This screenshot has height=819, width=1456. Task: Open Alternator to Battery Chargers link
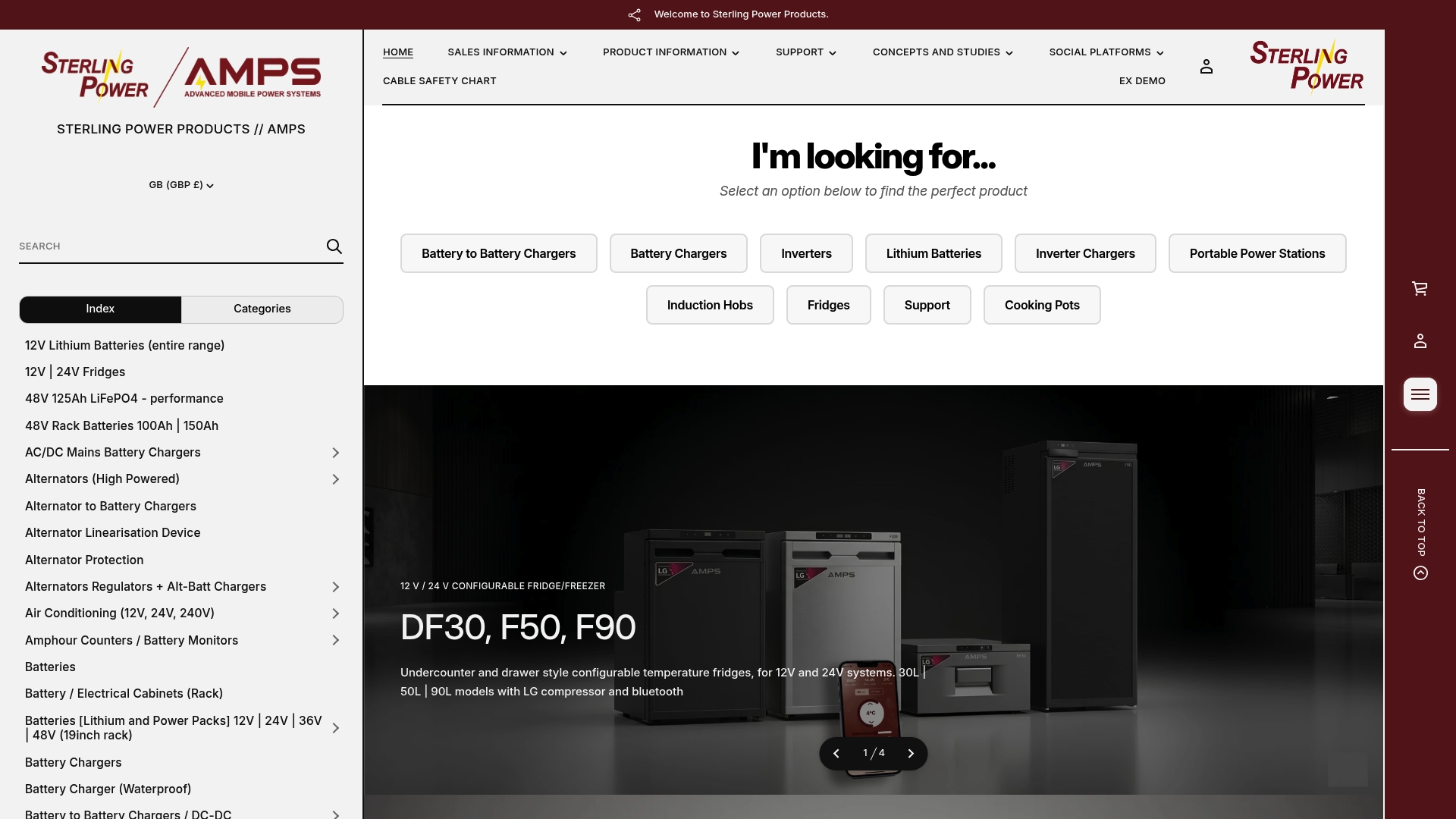click(111, 507)
